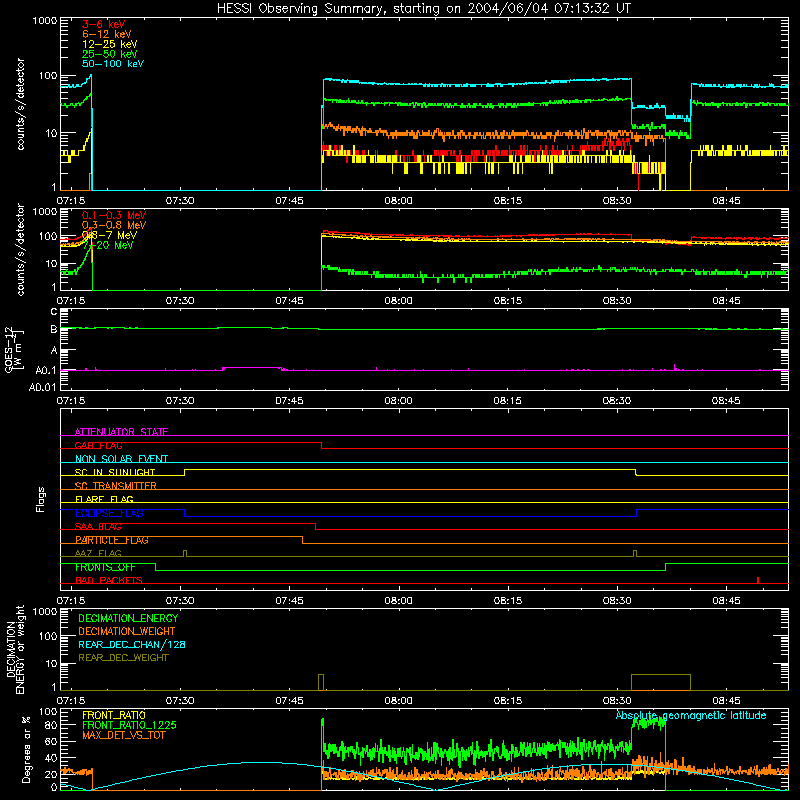The width and height of the screenshot is (800, 800).
Task: Click the rear decimation box near 08:35
Action: click(x=661, y=682)
